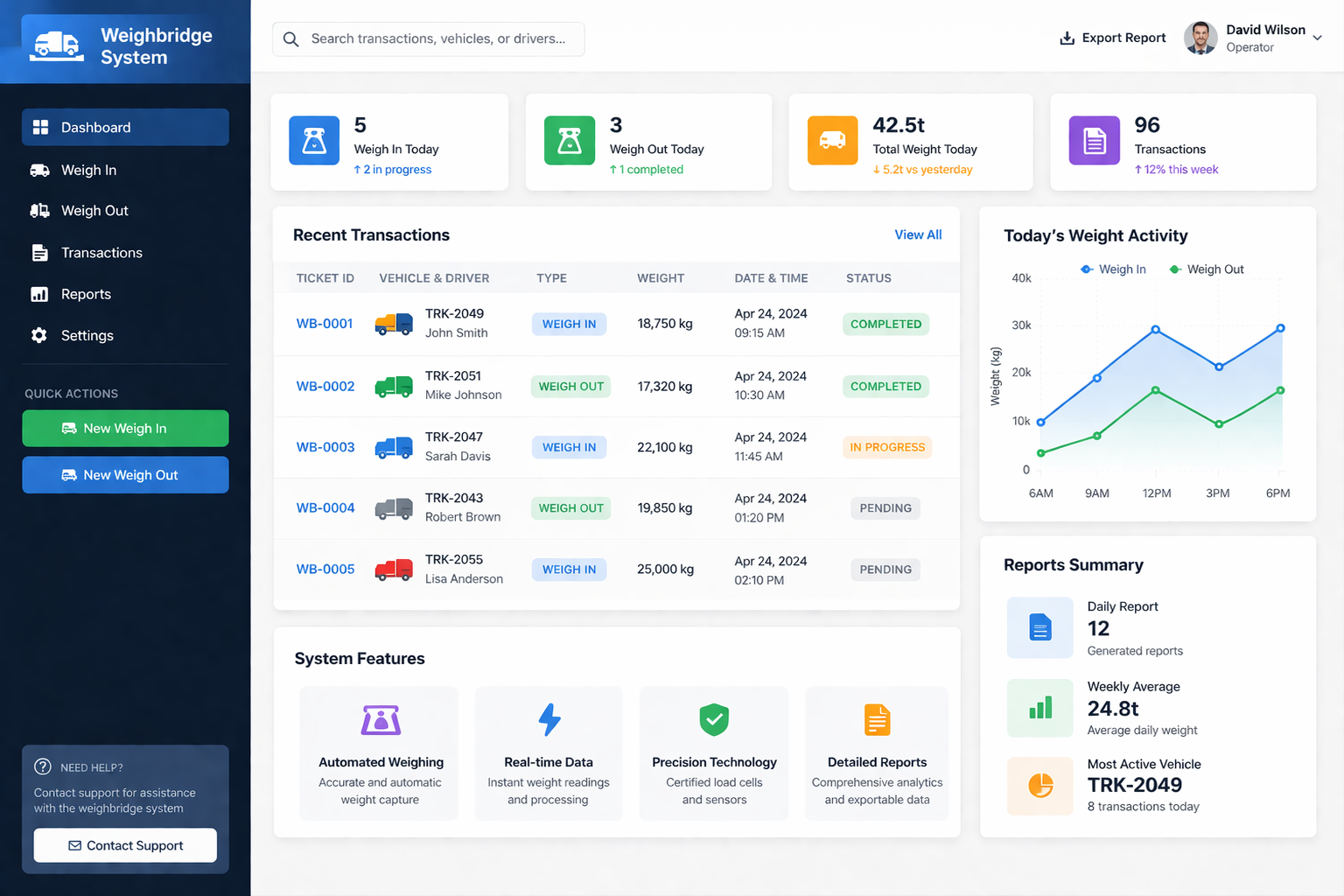Screen dimensions: 1344x896
Task: Click the orange Total Weight truck icon
Action: 832,141
